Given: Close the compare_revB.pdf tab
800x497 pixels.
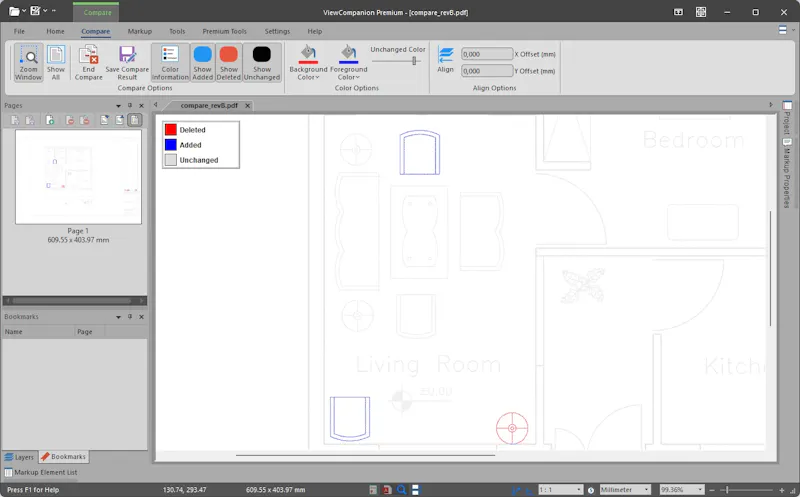Looking at the screenshot, I should [247, 106].
